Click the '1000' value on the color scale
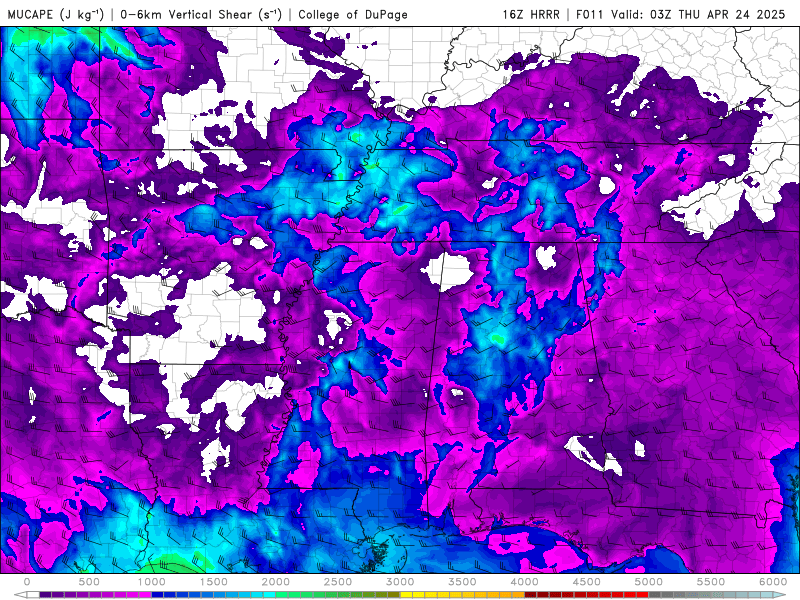This screenshot has height=600, width=800. (152, 582)
